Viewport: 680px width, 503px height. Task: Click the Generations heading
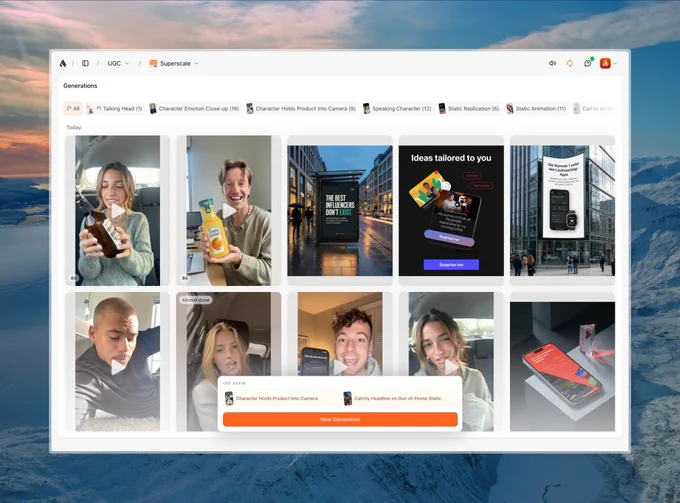click(x=80, y=86)
